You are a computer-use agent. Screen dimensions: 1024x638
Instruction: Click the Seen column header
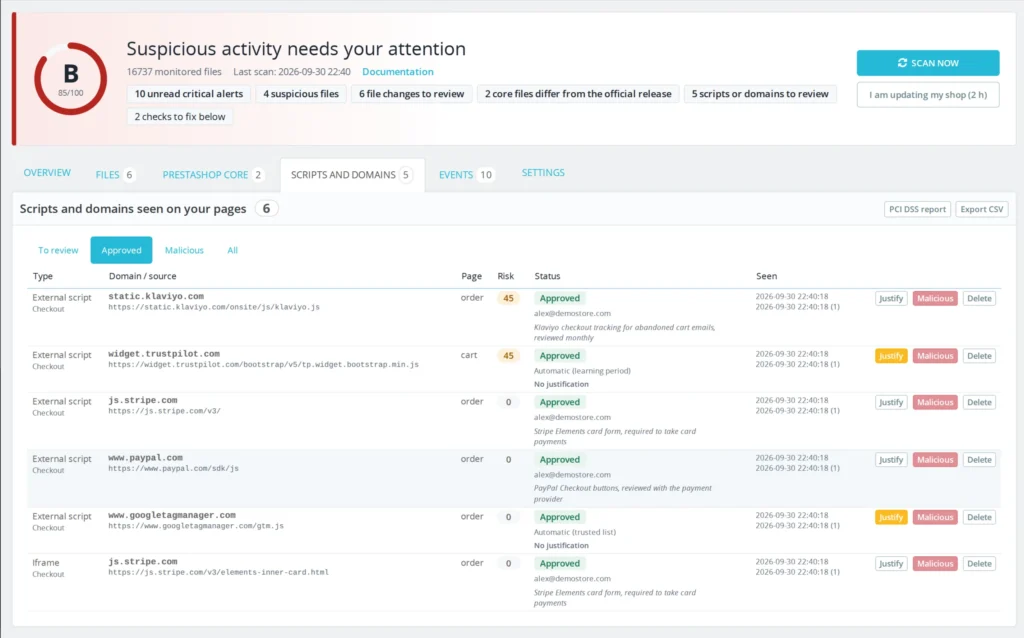pos(767,276)
